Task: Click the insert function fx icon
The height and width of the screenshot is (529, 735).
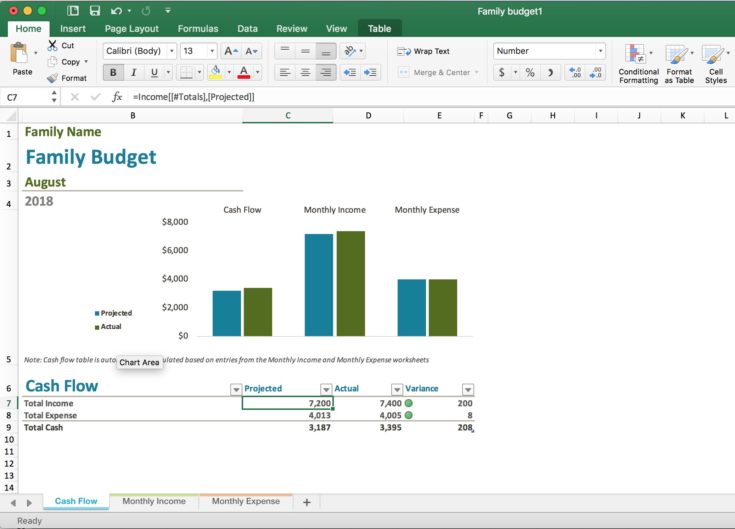Action: (117, 97)
